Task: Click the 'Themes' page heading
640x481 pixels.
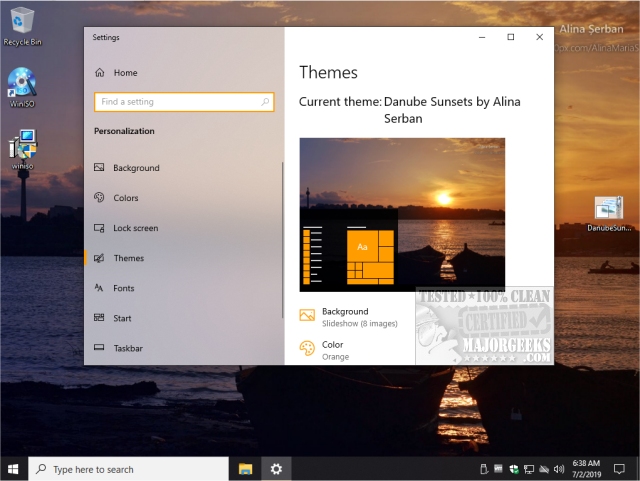Action: pyautogui.click(x=329, y=72)
